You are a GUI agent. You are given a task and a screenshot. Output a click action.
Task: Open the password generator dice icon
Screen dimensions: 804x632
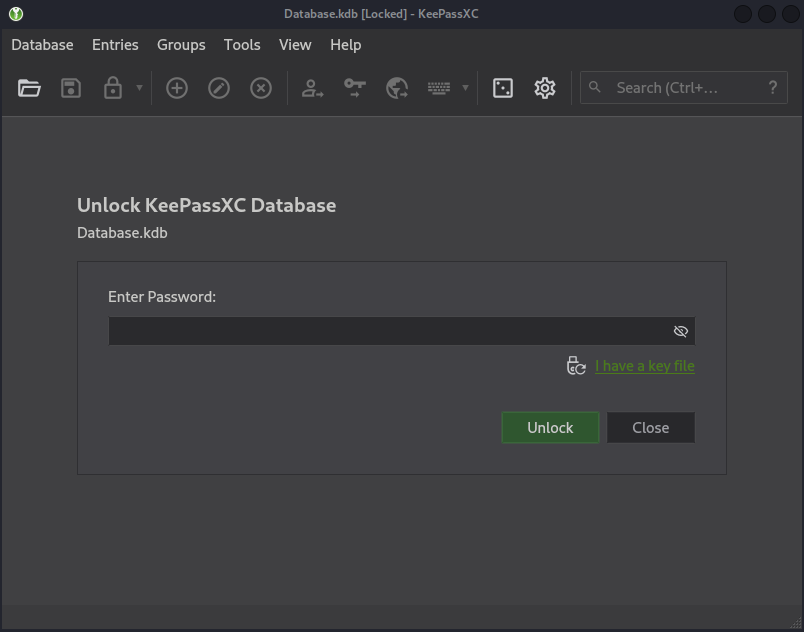click(x=503, y=88)
